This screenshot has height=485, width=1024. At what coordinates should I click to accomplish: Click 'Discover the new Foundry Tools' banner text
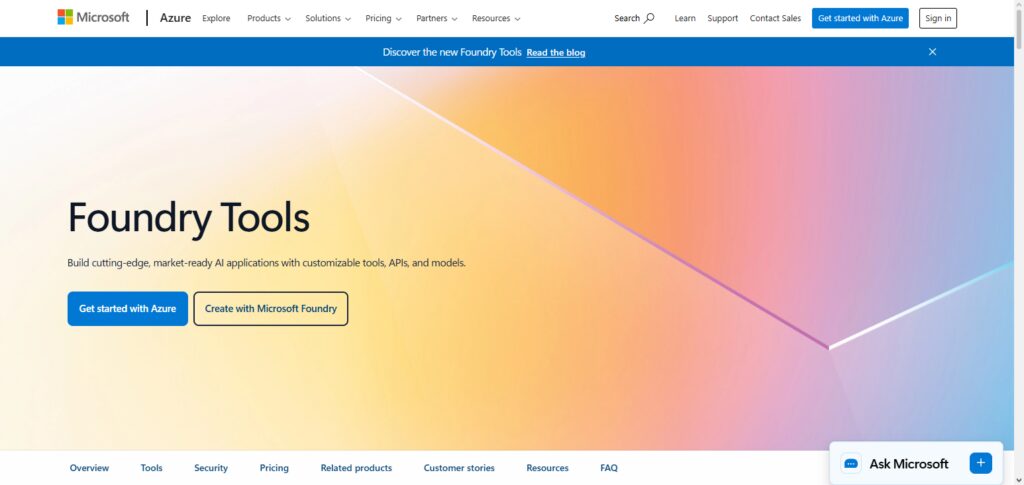coord(452,52)
